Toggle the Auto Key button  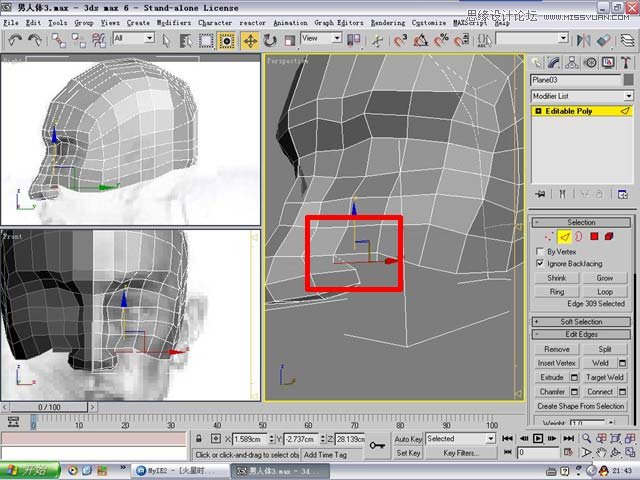point(408,439)
